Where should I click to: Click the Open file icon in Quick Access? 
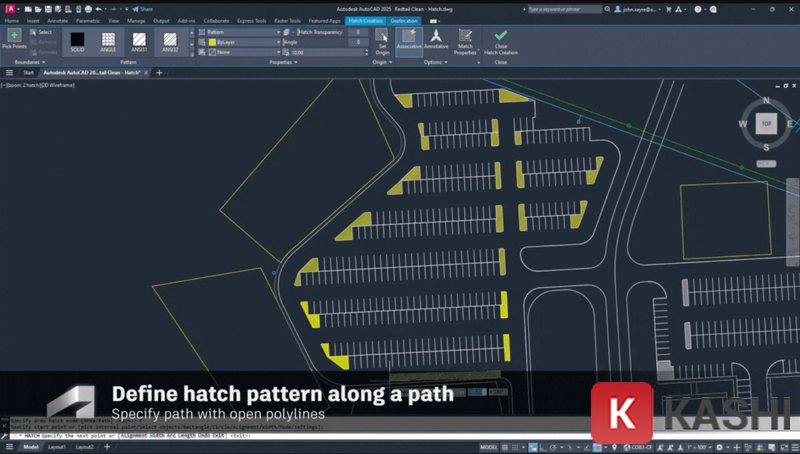click(38, 9)
